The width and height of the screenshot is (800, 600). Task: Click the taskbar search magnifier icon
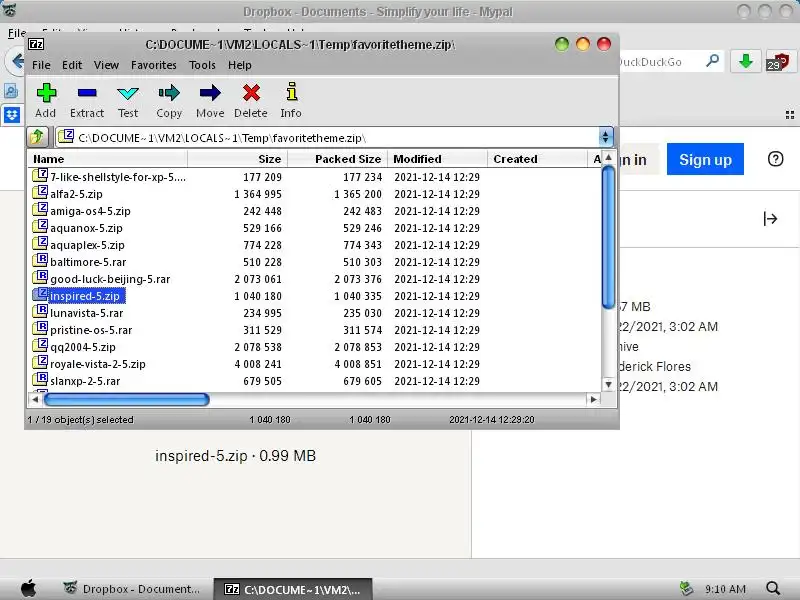(x=773, y=588)
